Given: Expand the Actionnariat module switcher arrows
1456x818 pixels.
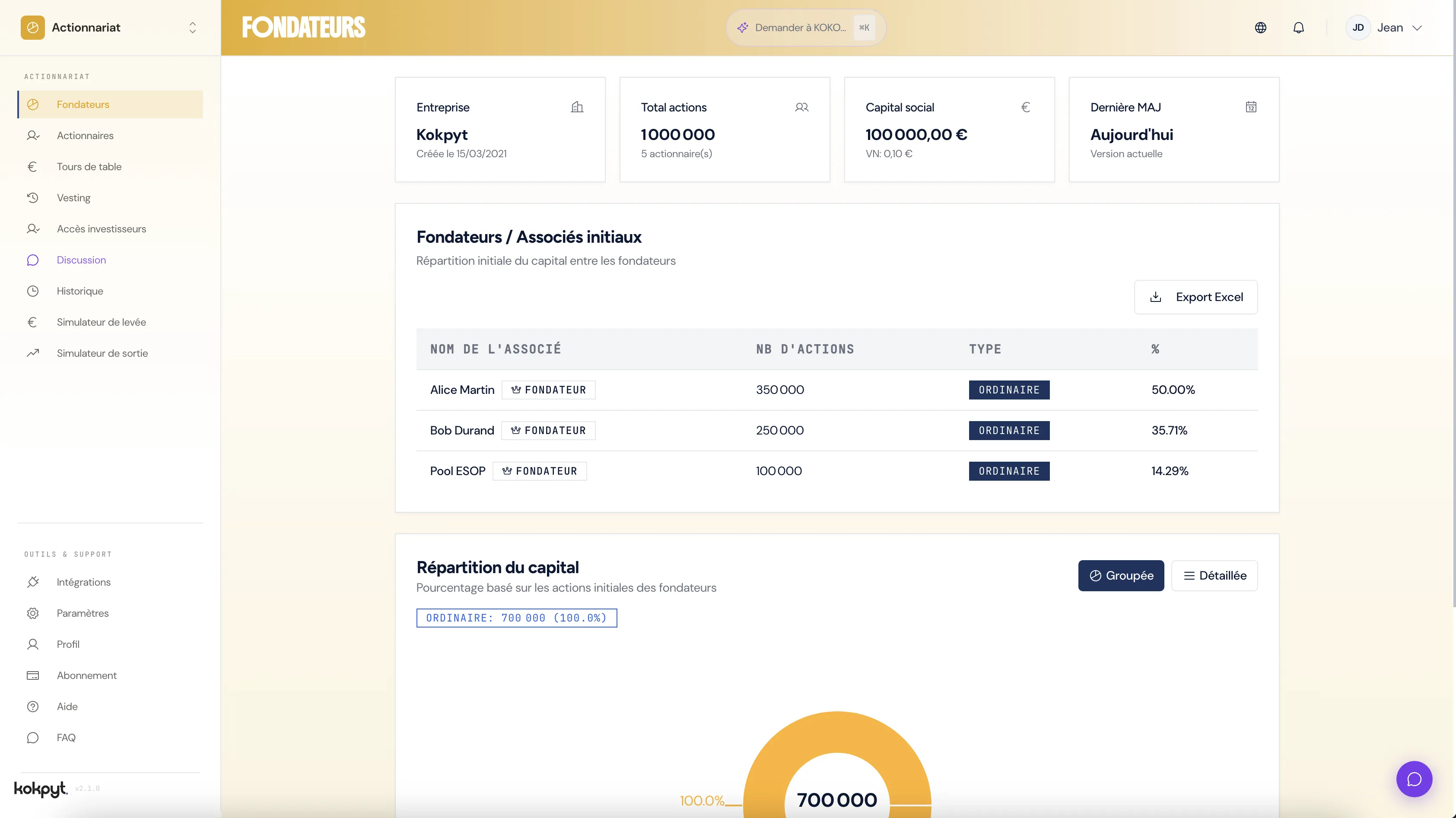Looking at the screenshot, I should [x=193, y=28].
